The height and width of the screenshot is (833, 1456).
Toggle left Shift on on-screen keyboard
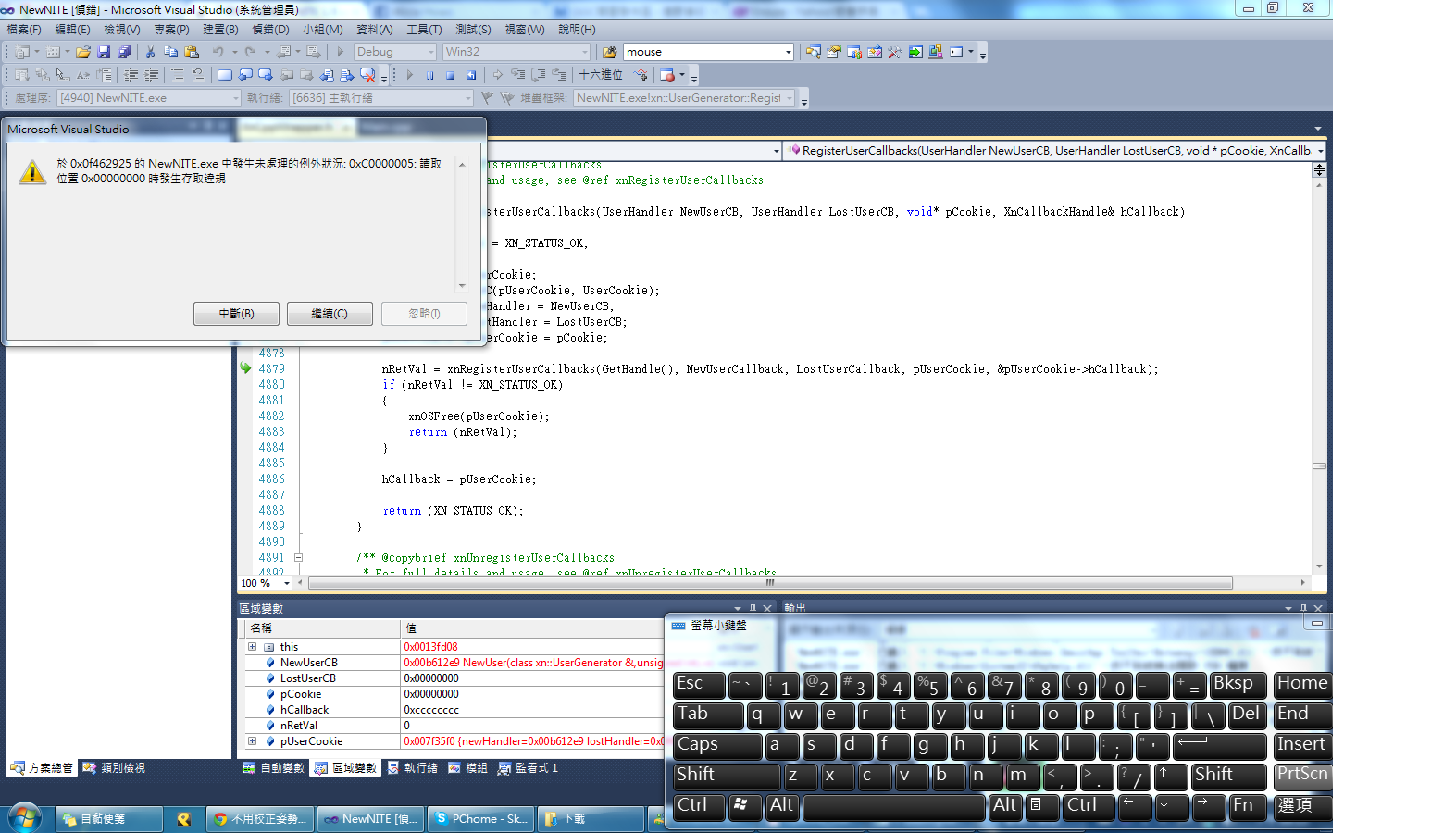[x=727, y=776]
